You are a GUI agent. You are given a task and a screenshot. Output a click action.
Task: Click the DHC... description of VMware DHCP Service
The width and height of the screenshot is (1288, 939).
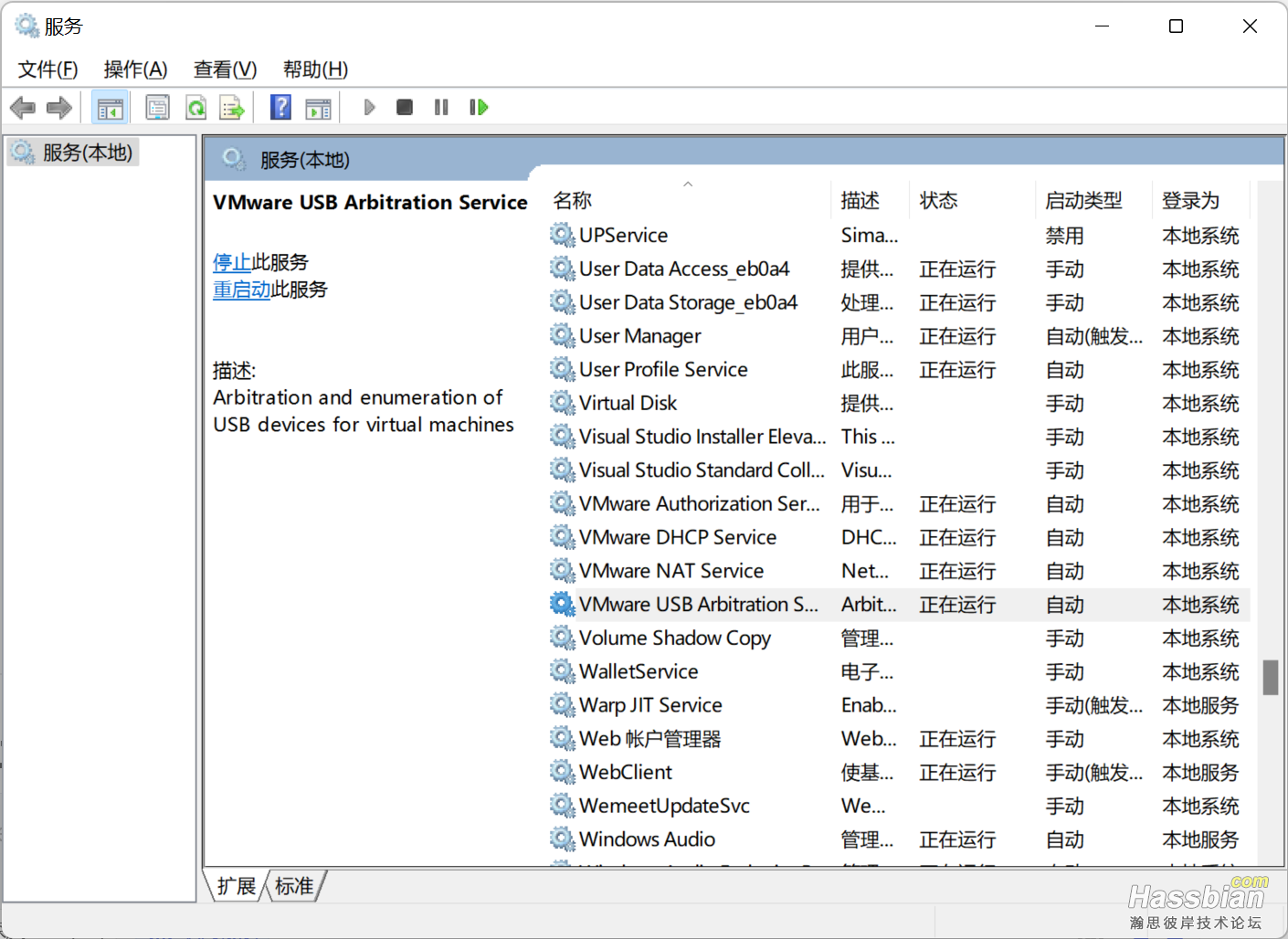tap(869, 537)
